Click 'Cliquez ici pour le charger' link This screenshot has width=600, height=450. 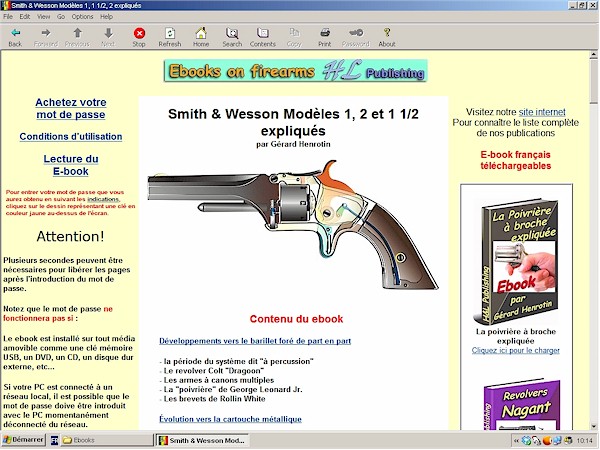point(515,350)
